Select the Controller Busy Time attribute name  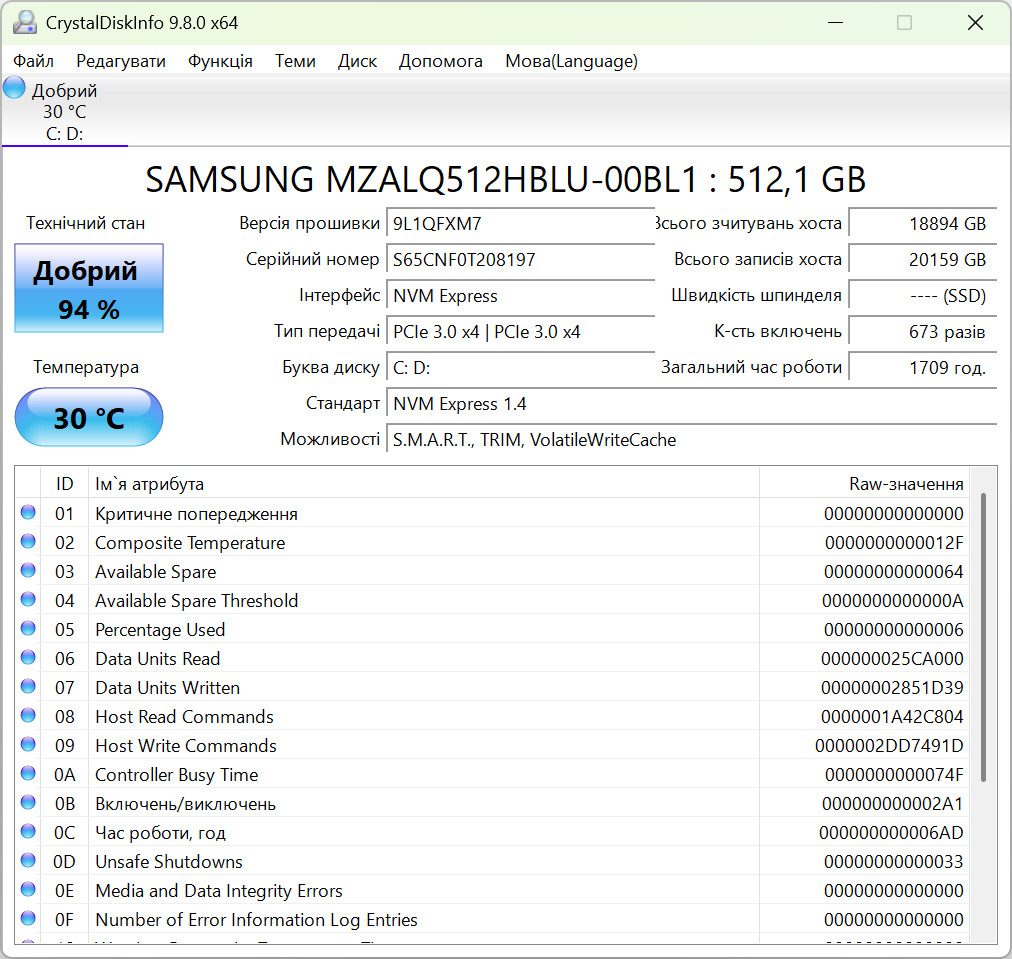pos(176,776)
